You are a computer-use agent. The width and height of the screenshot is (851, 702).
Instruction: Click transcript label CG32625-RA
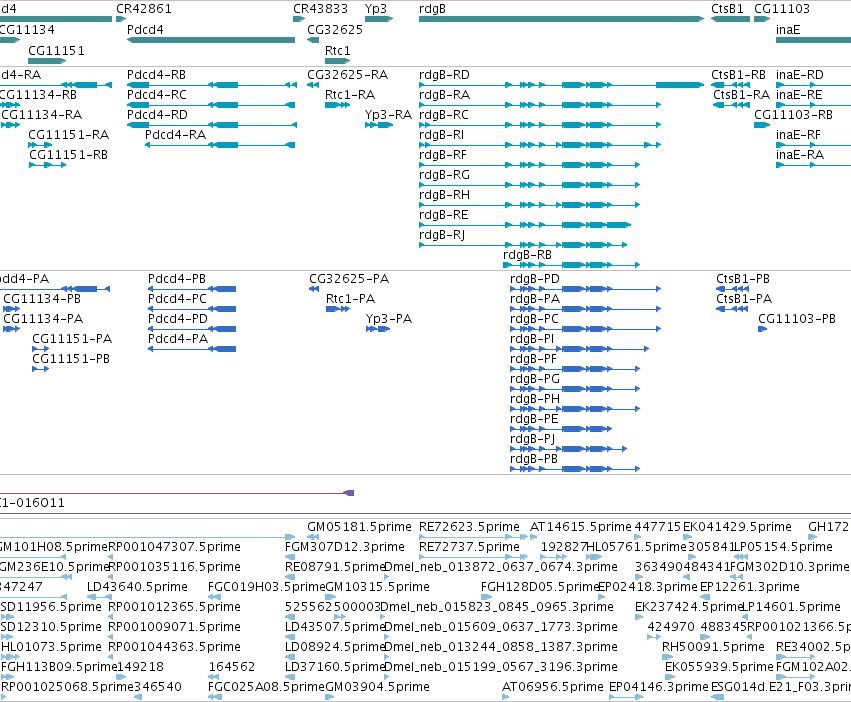click(x=347, y=75)
